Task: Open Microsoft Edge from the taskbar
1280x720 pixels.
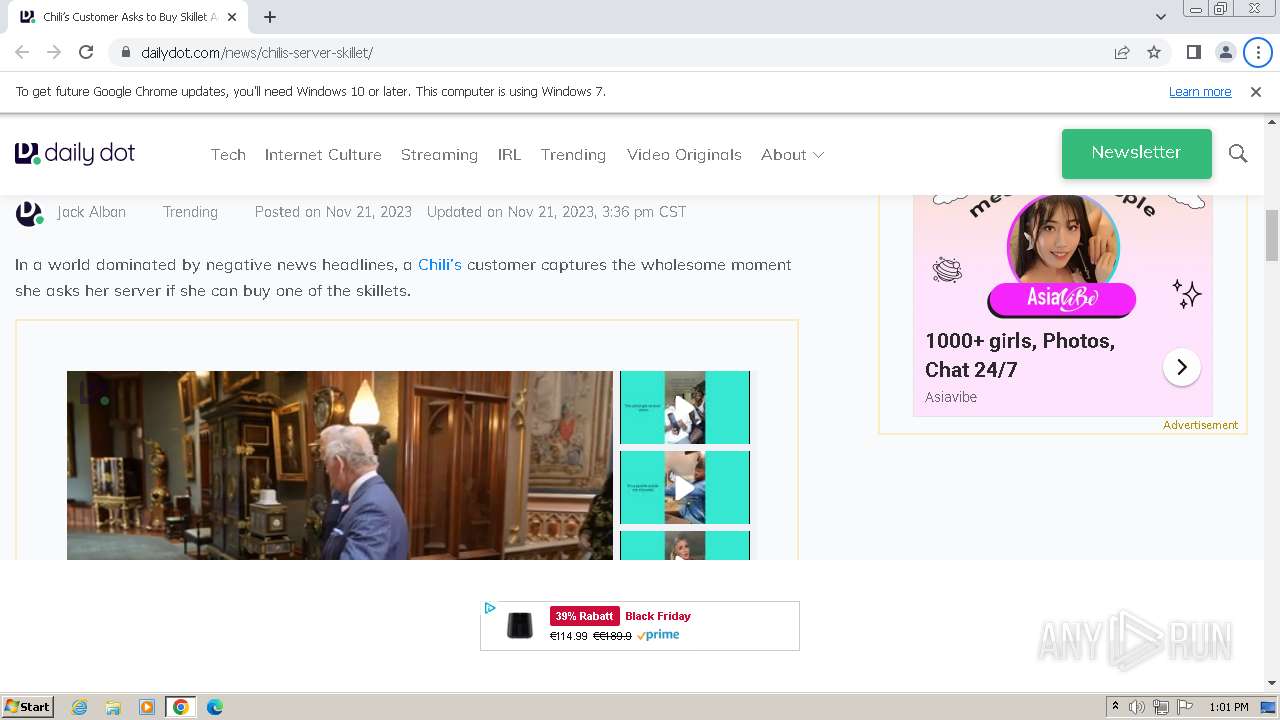Action: tap(215, 707)
